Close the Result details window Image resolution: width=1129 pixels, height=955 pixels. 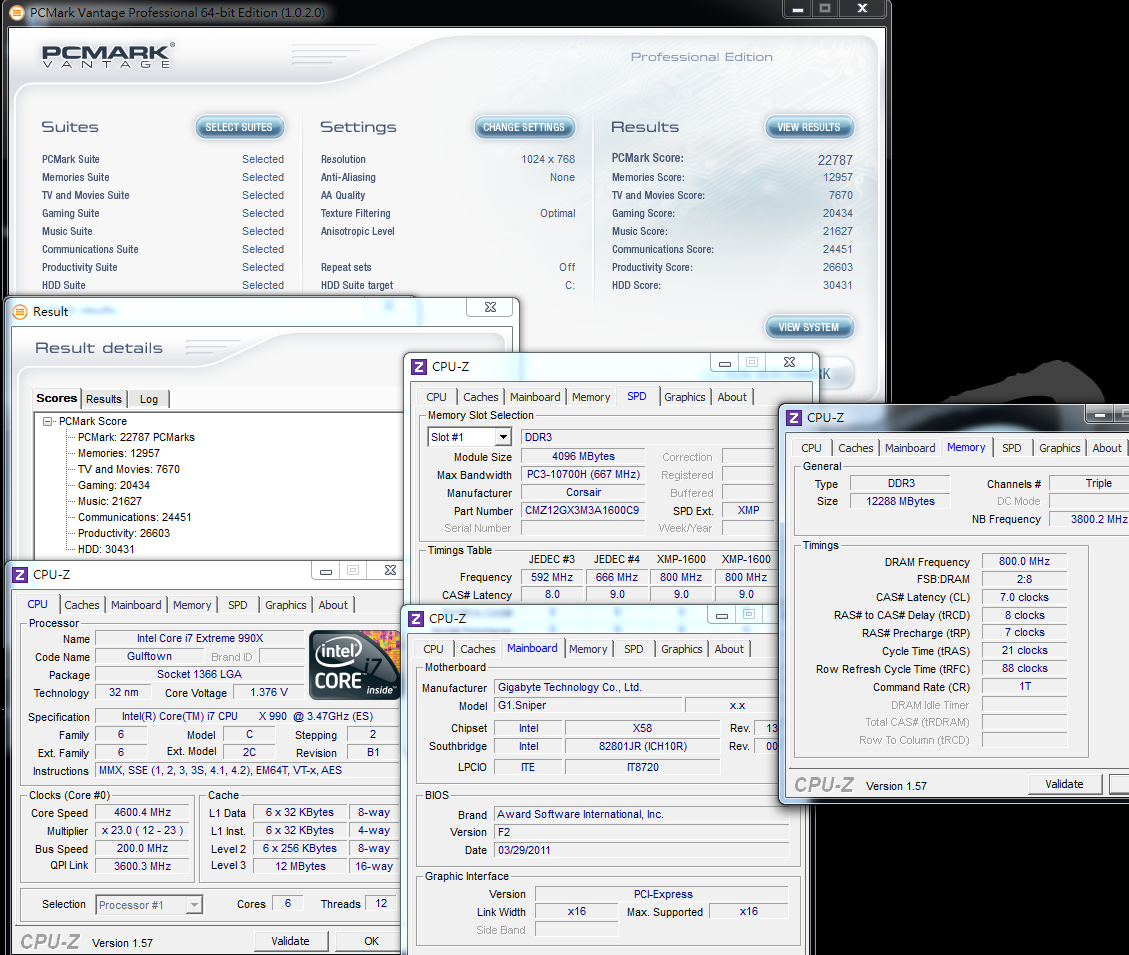pos(490,308)
